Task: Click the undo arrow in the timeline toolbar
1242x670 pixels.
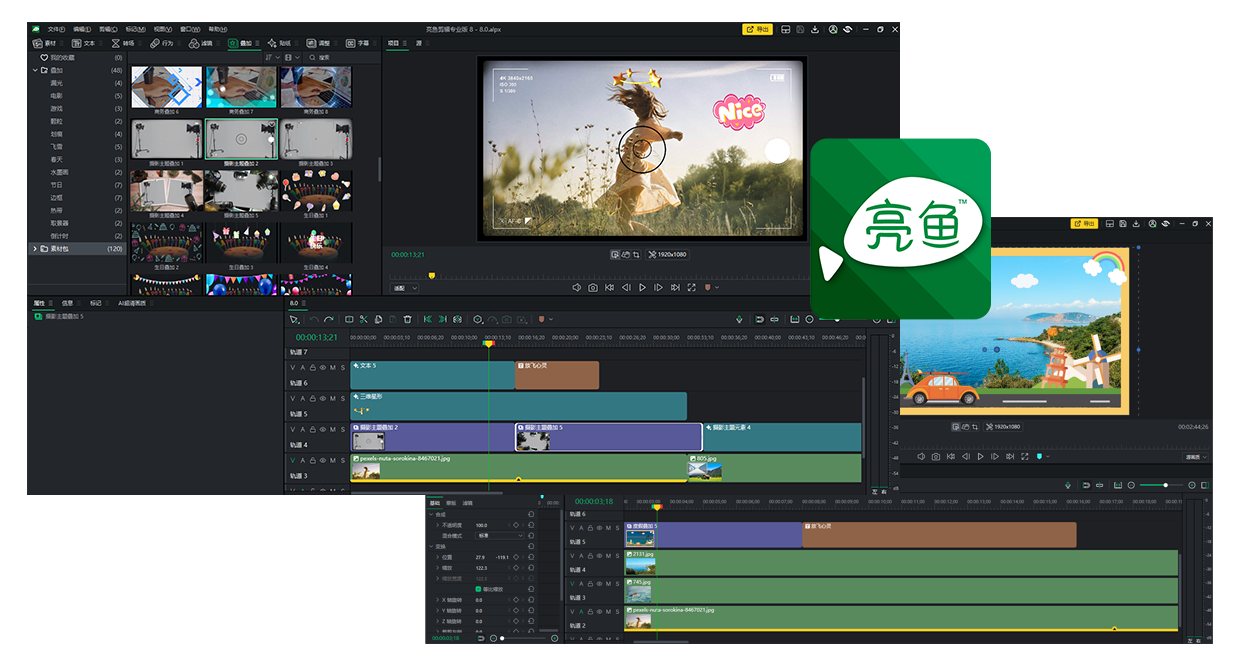Action: click(x=314, y=320)
